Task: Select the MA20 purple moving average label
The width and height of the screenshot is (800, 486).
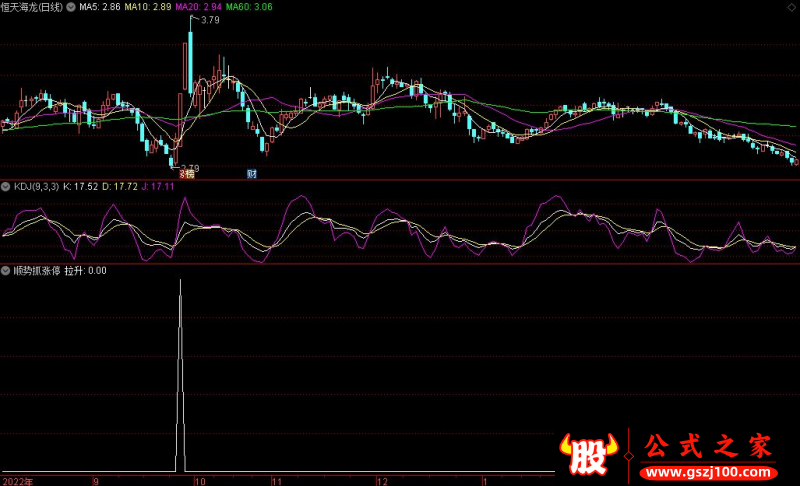Action: [x=198, y=7]
